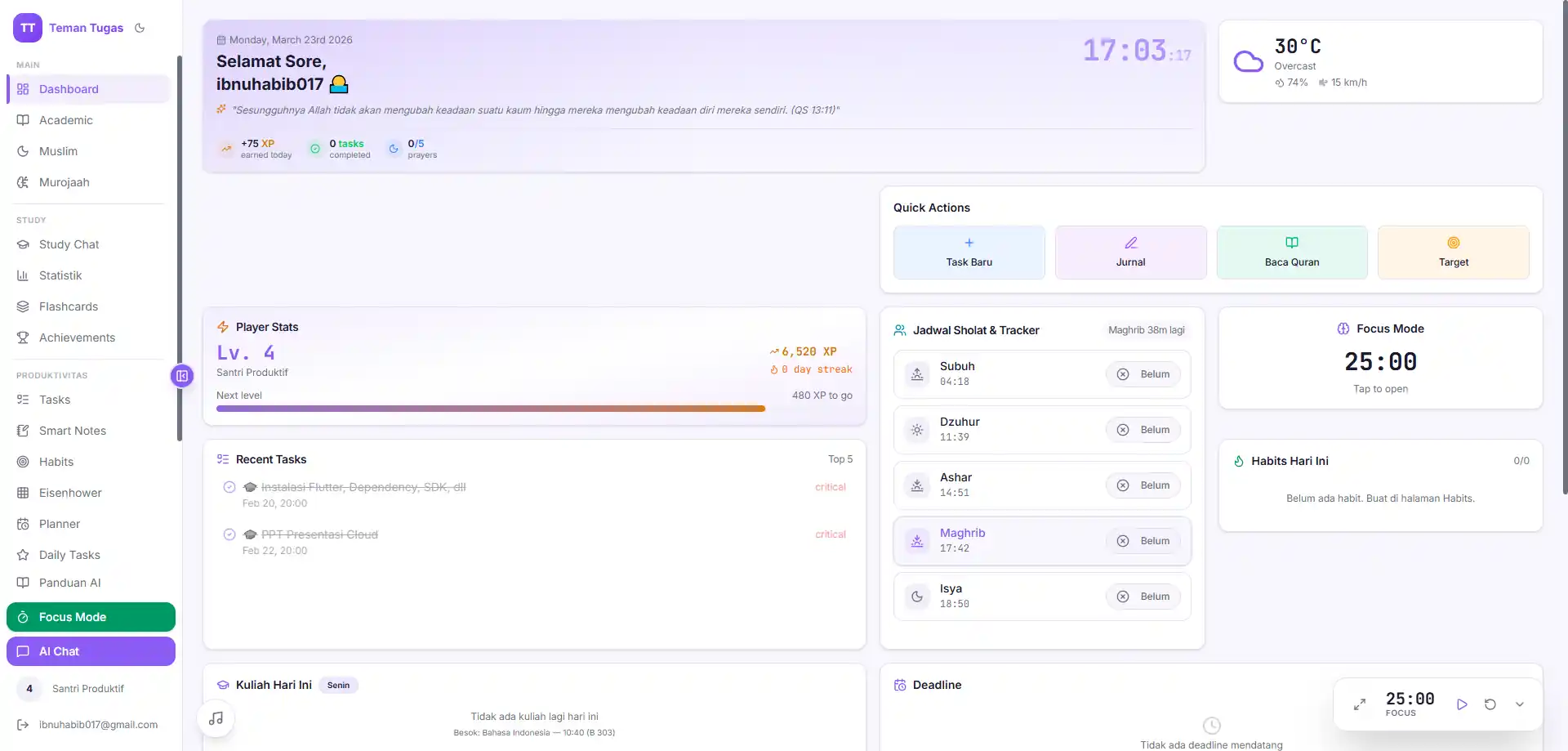
Task: Toggle Isya prayer Belum status
Action: tap(1143, 597)
